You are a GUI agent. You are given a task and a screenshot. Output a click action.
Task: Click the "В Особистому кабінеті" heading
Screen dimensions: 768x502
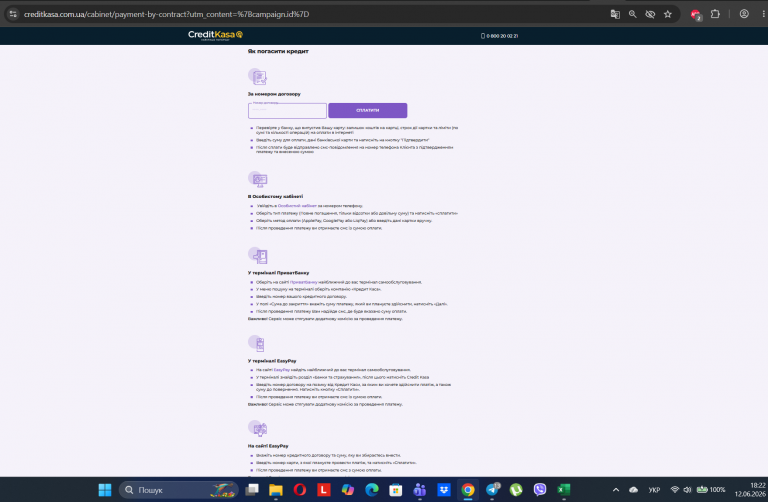[x=275, y=196]
